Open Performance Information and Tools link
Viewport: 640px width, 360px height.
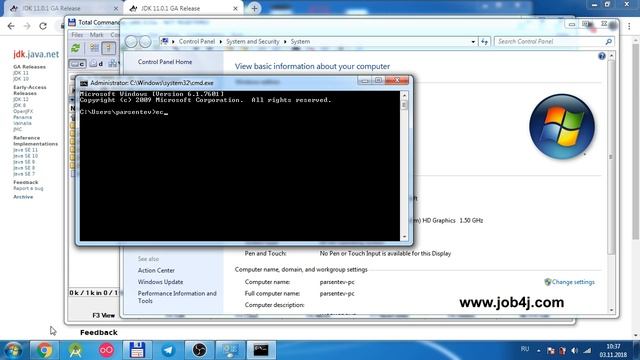[177, 297]
